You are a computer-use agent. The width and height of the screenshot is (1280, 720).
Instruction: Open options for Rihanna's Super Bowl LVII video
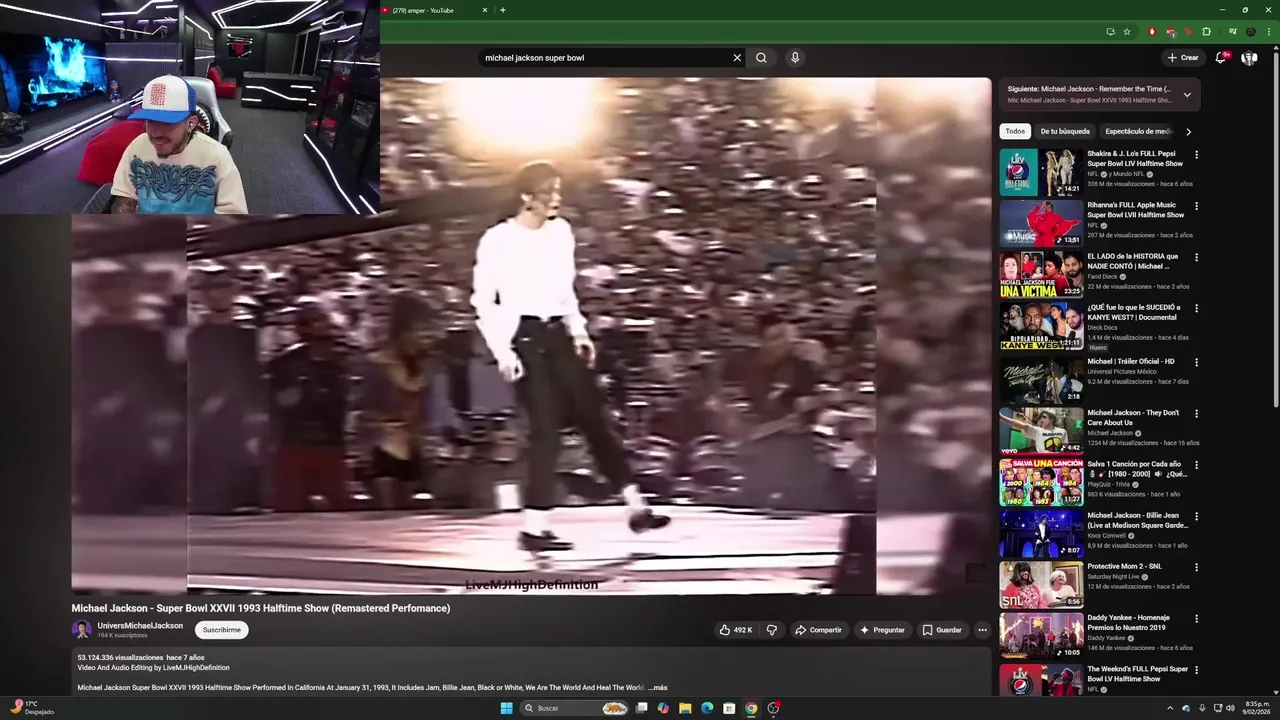[x=1196, y=206]
